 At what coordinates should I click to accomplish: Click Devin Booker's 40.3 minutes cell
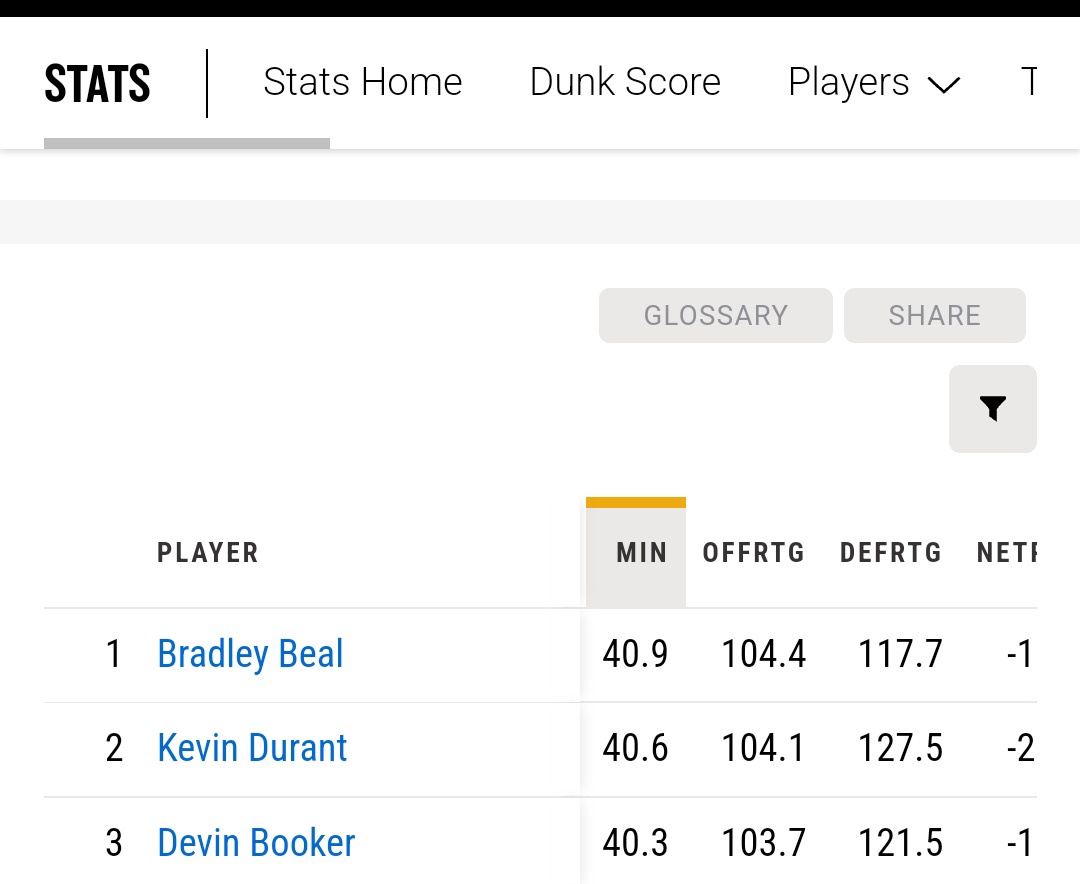click(635, 842)
